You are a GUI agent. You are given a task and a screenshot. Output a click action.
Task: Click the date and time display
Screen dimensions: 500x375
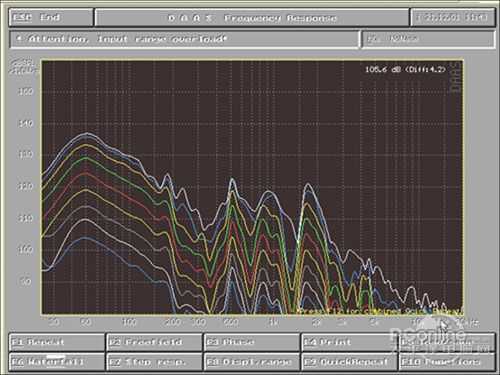pyautogui.click(x=453, y=17)
